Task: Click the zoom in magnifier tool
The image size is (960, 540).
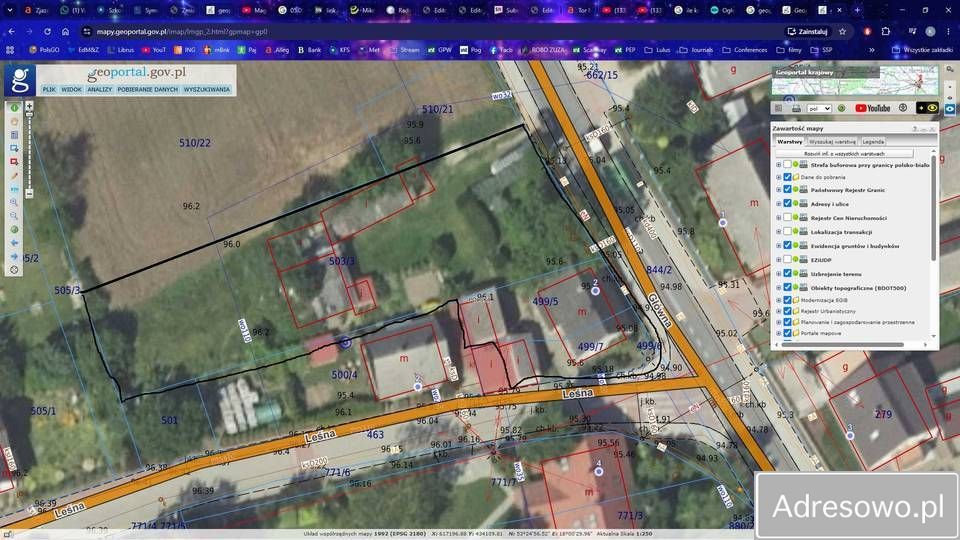Action: tap(14, 203)
